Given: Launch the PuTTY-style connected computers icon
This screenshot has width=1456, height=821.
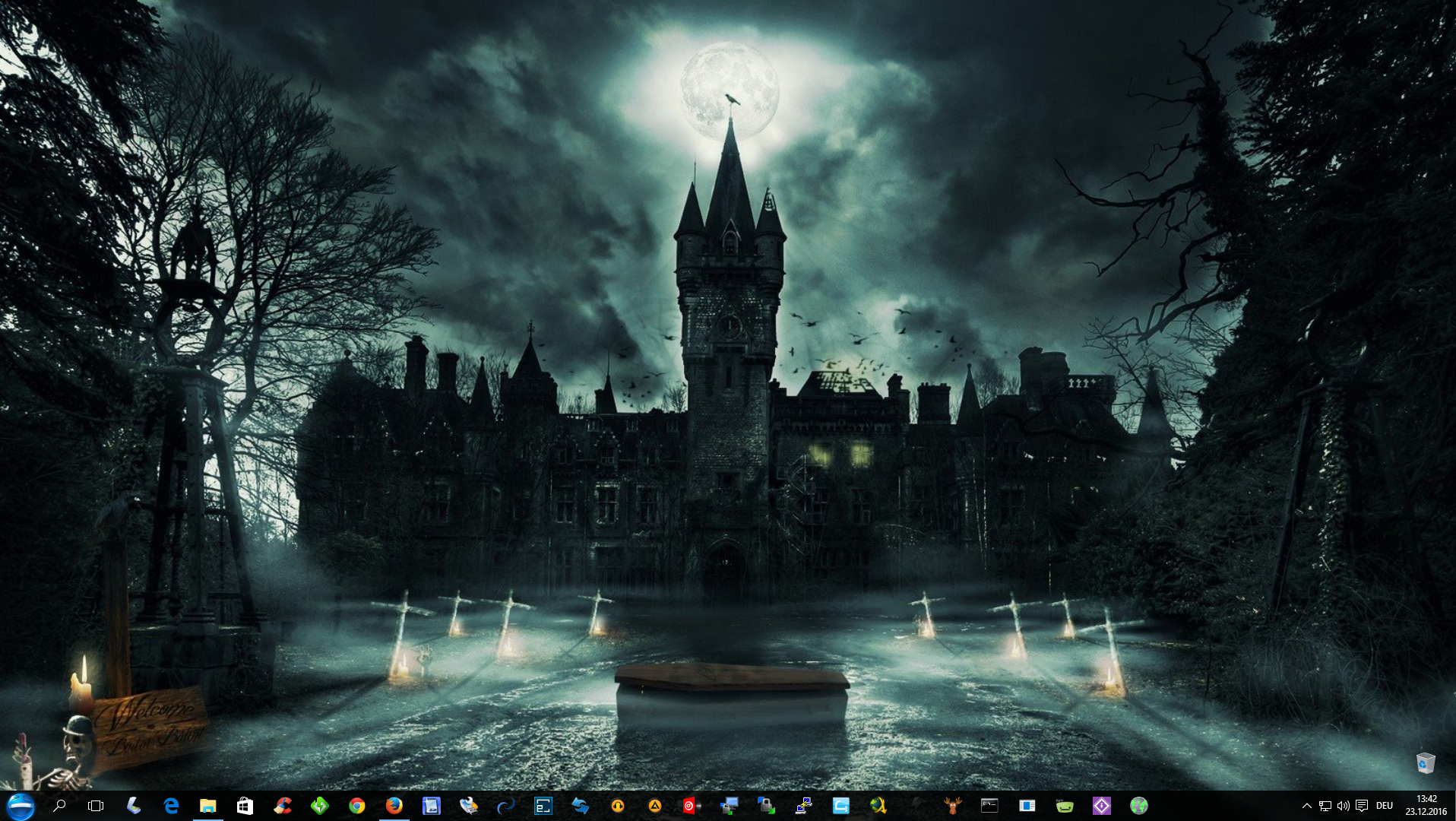Looking at the screenshot, I should click(803, 806).
